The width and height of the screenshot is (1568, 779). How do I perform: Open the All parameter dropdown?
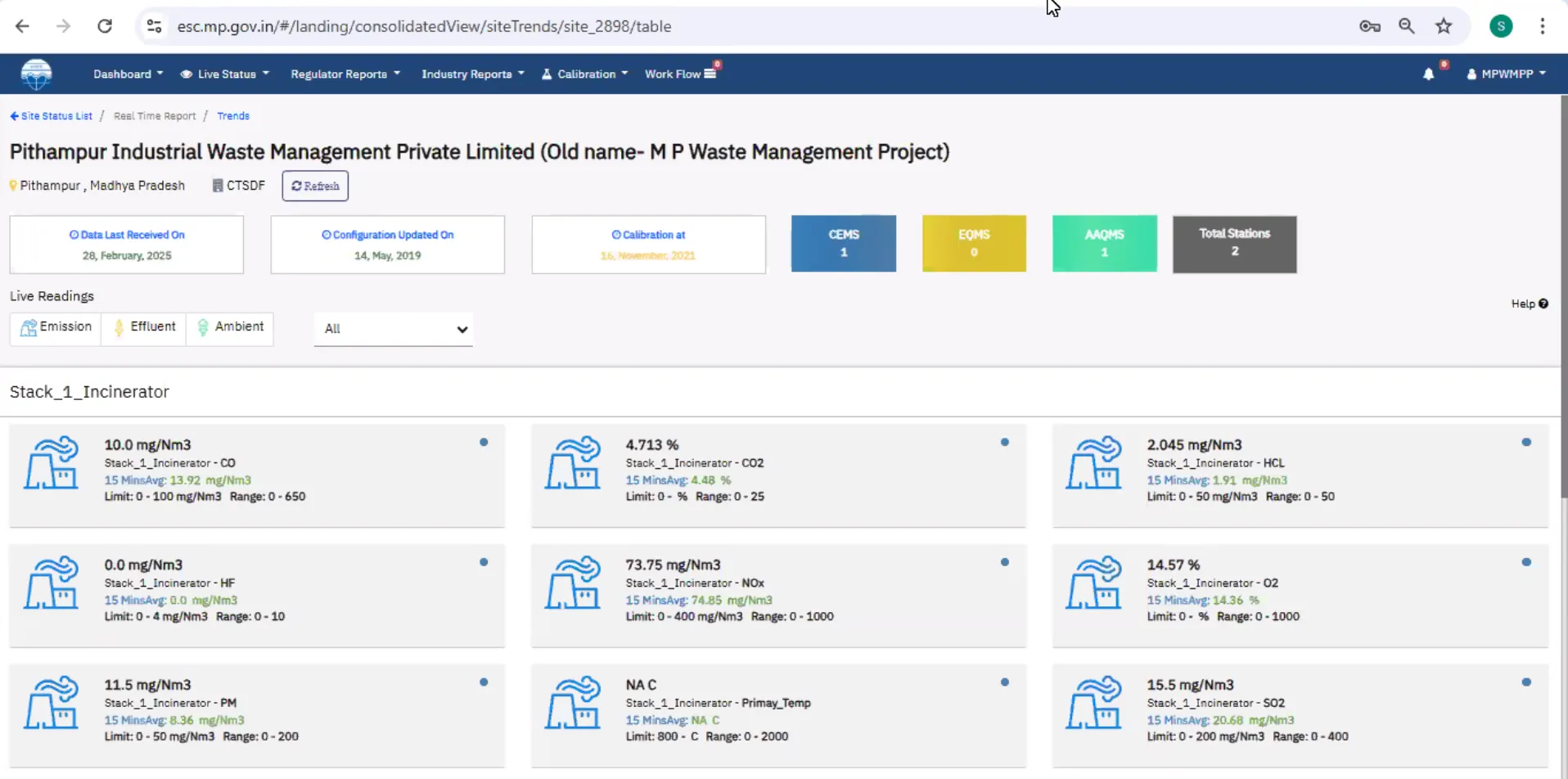[x=394, y=329]
